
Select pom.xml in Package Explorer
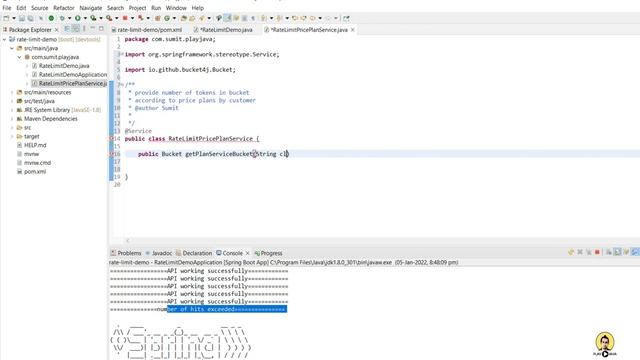(x=35, y=171)
